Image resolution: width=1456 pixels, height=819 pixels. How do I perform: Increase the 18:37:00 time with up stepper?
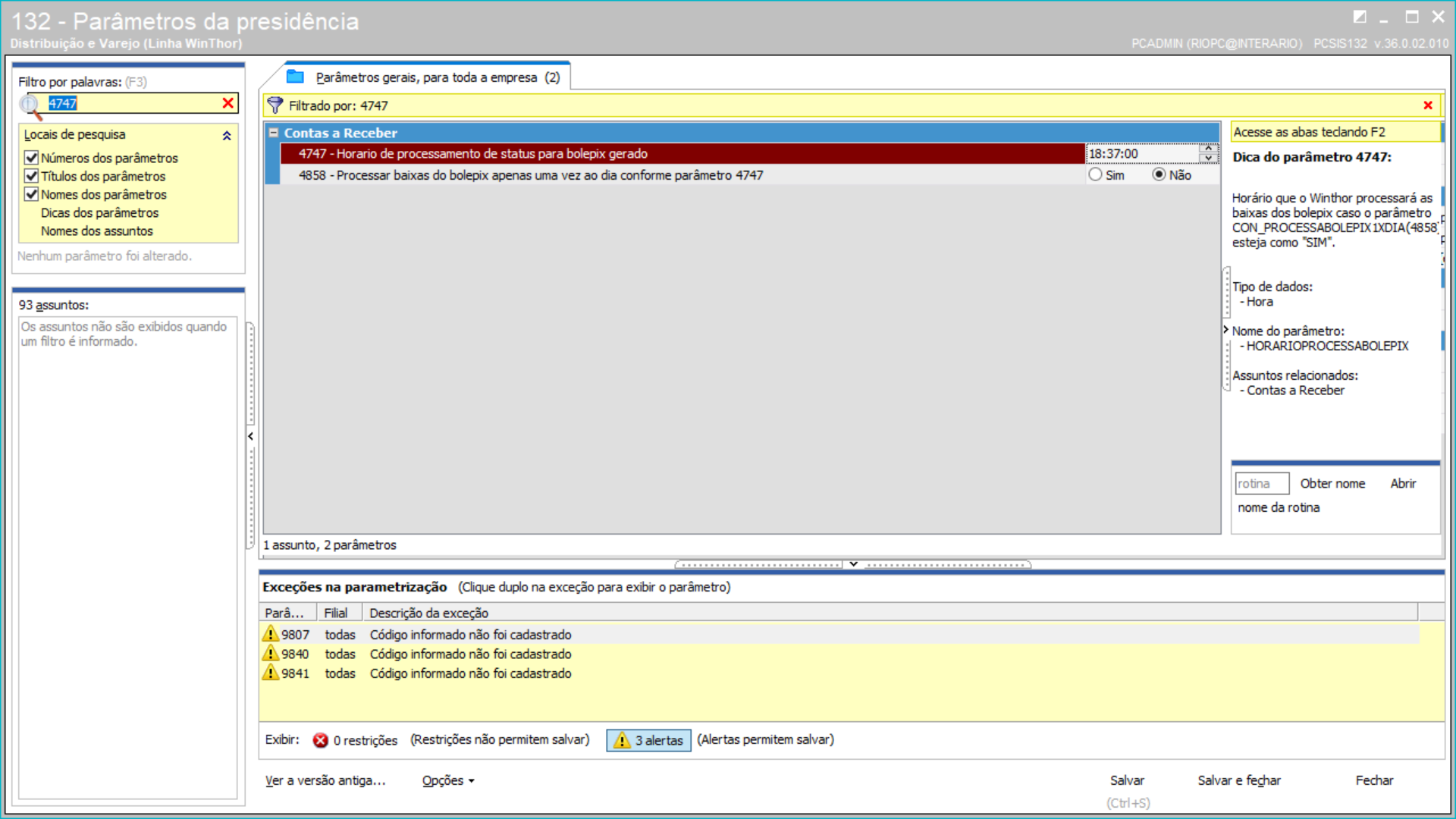[1208, 149]
